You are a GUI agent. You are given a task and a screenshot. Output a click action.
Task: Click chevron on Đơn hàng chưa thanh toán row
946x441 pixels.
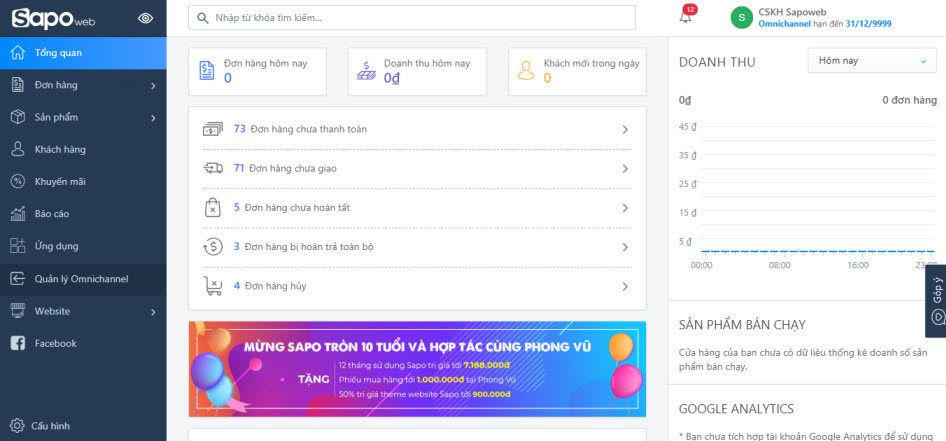[625, 129]
